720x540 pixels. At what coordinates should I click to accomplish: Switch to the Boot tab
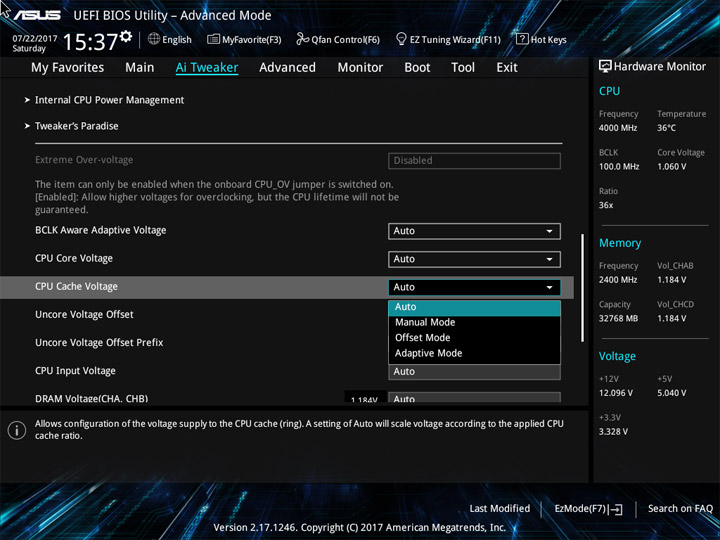(417, 68)
